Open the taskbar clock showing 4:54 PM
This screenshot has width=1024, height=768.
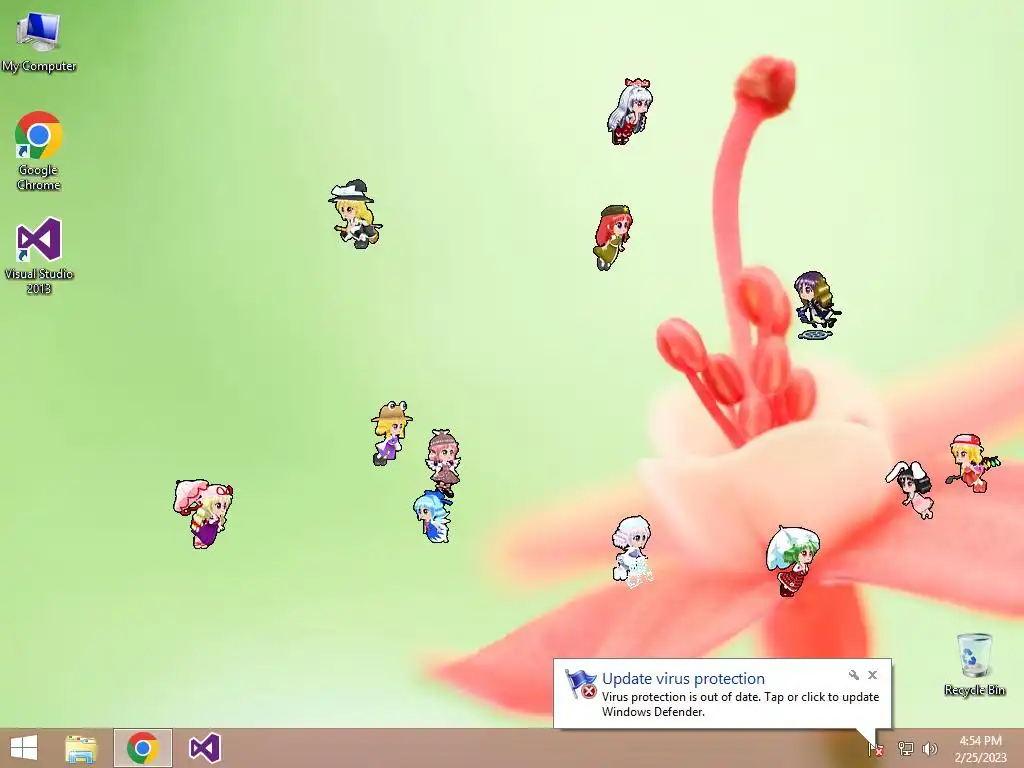point(980,749)
